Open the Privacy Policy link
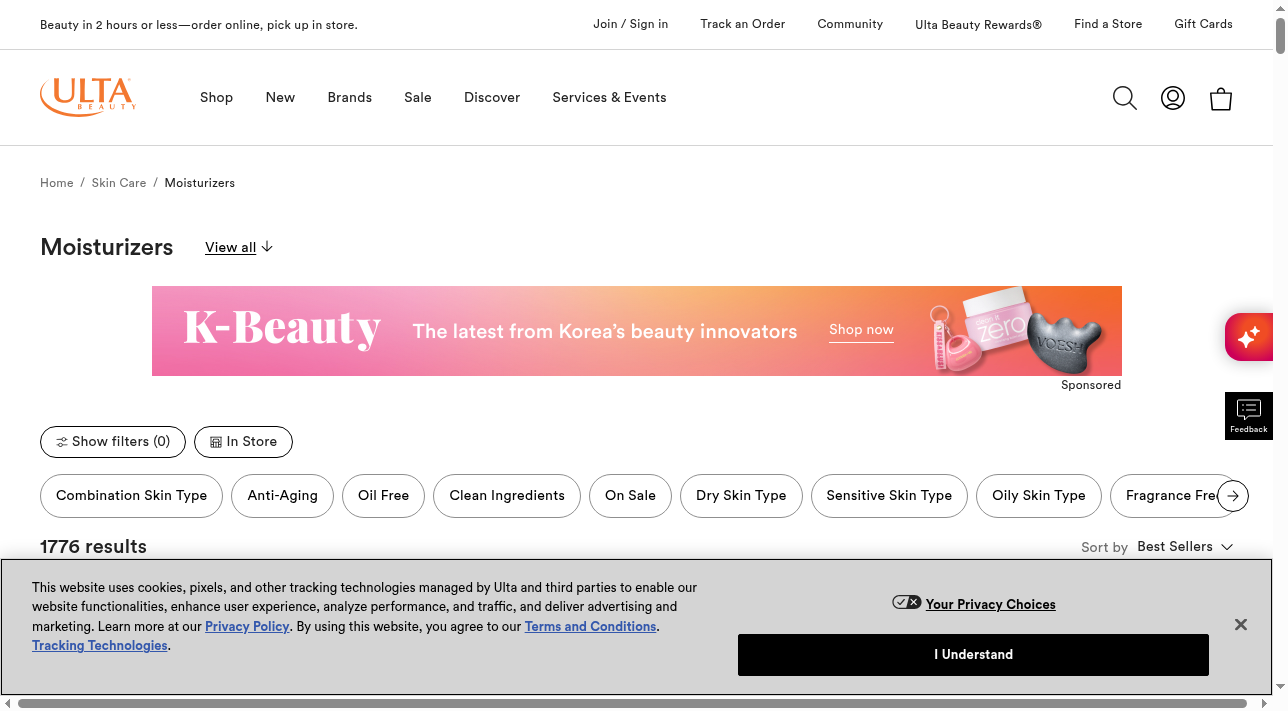The image size is (1288, 711). tap(247, 627)
